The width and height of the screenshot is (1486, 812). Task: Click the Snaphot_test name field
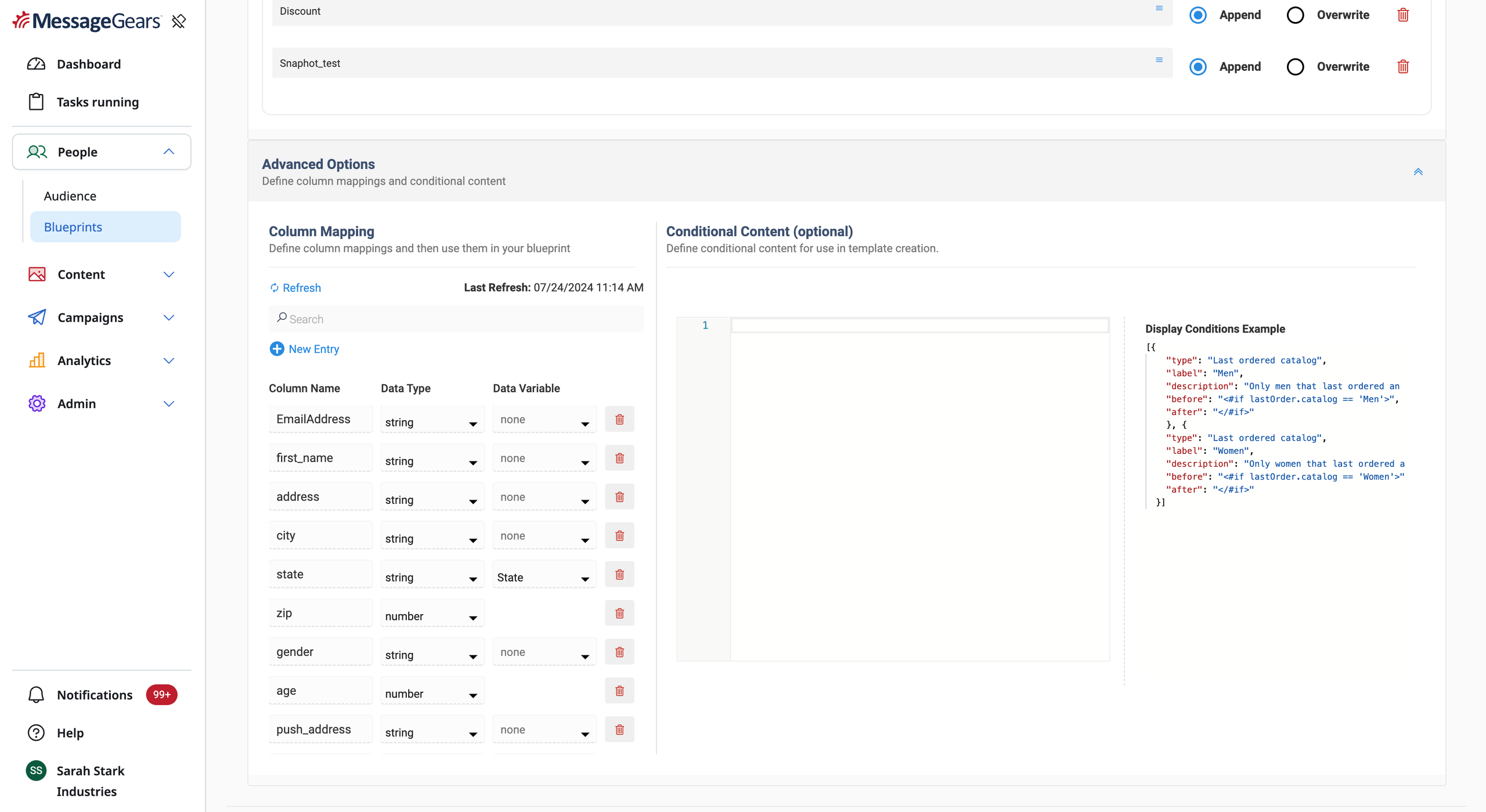pos(722,63)
